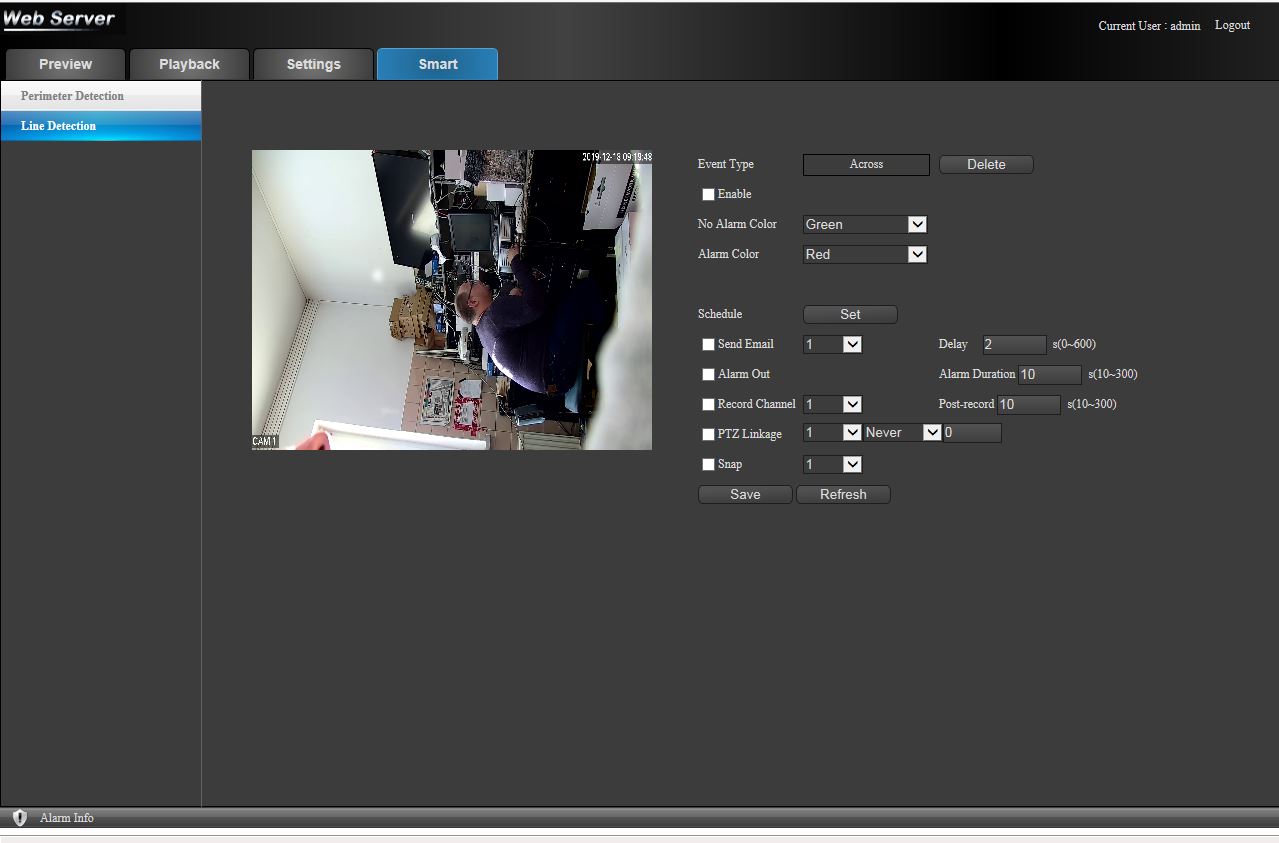Open the No Alarm Color dropdown
The height and width of the screenshot is (843, 1279).
865,225
